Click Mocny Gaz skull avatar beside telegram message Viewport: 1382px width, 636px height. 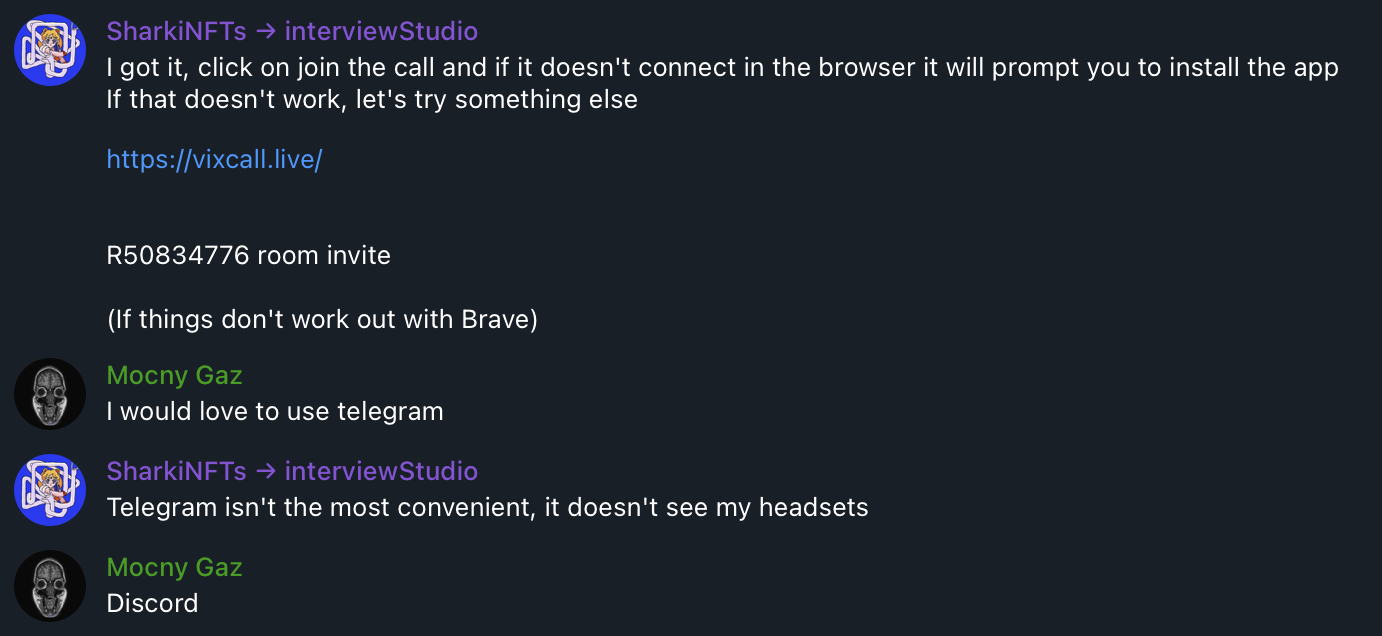(x=50, y=394)
